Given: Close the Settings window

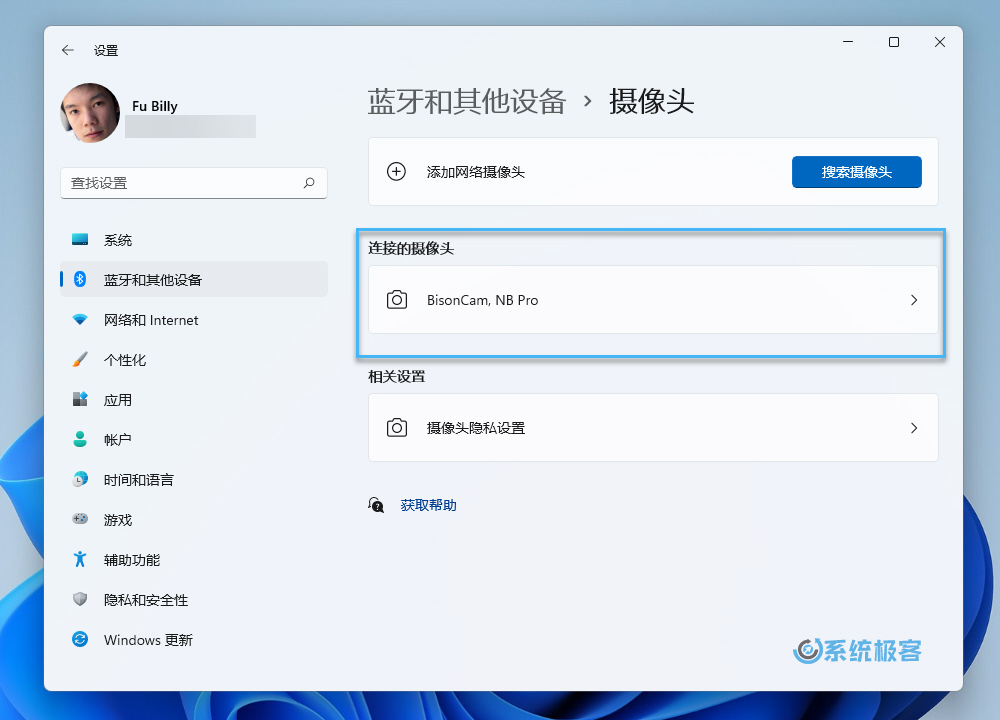Looking at the screenshot, I should [x=940, y=42].
